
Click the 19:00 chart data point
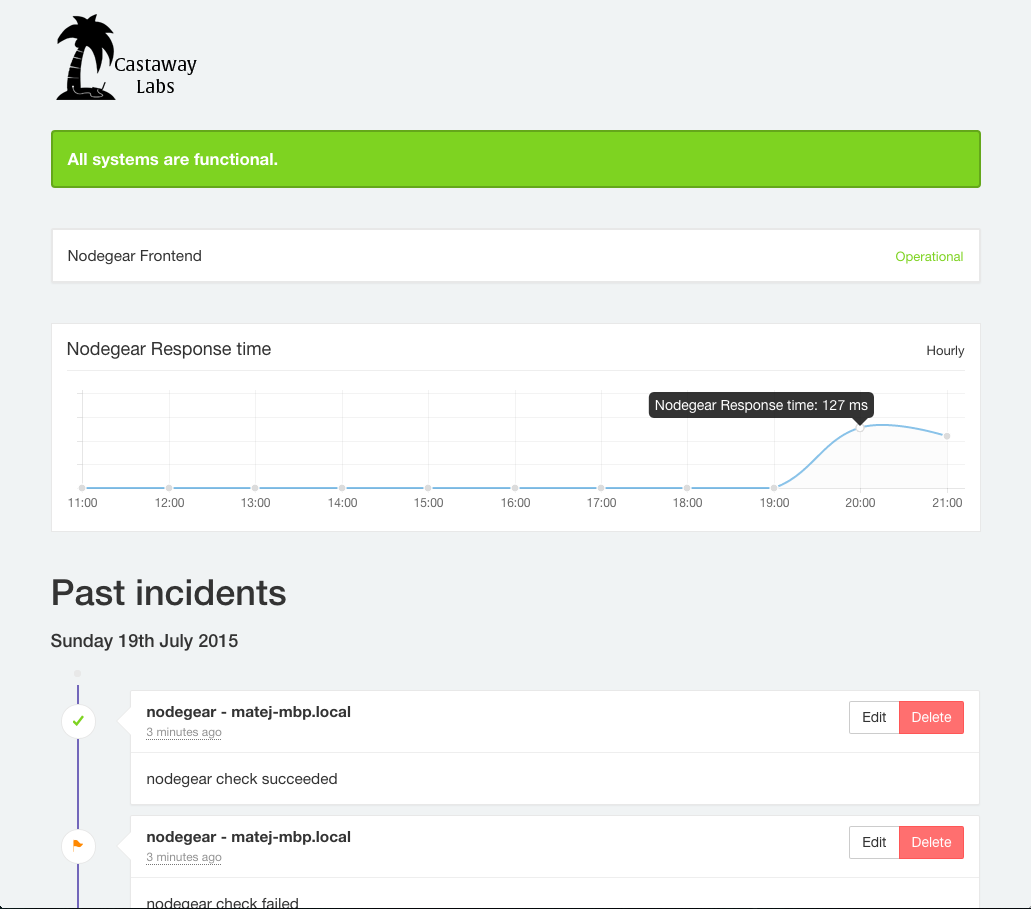point(774,488)
